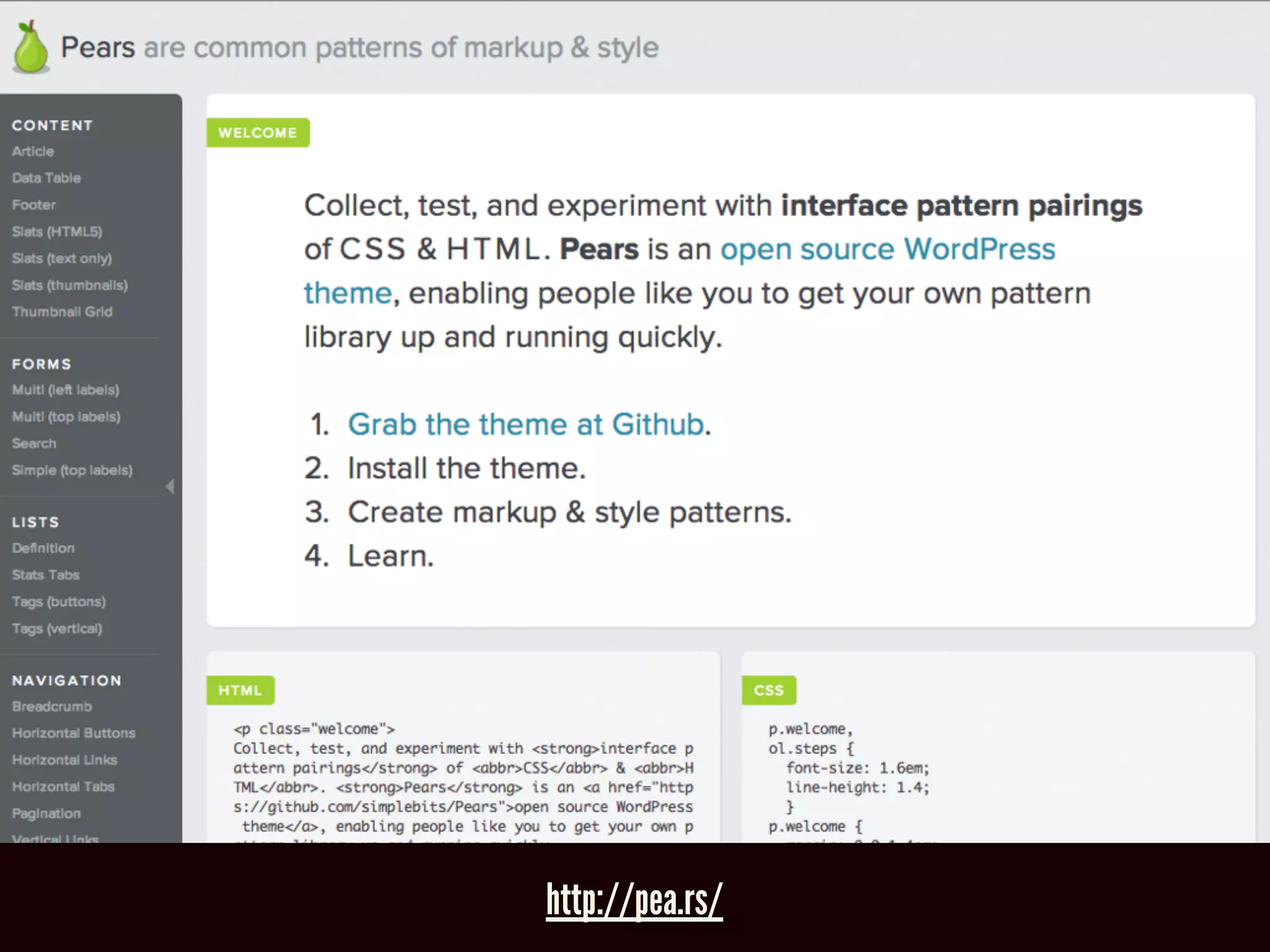The width and height of the screenshot is (1270, 952).
Task: Click the Pears site title heading
Action: 98,48
